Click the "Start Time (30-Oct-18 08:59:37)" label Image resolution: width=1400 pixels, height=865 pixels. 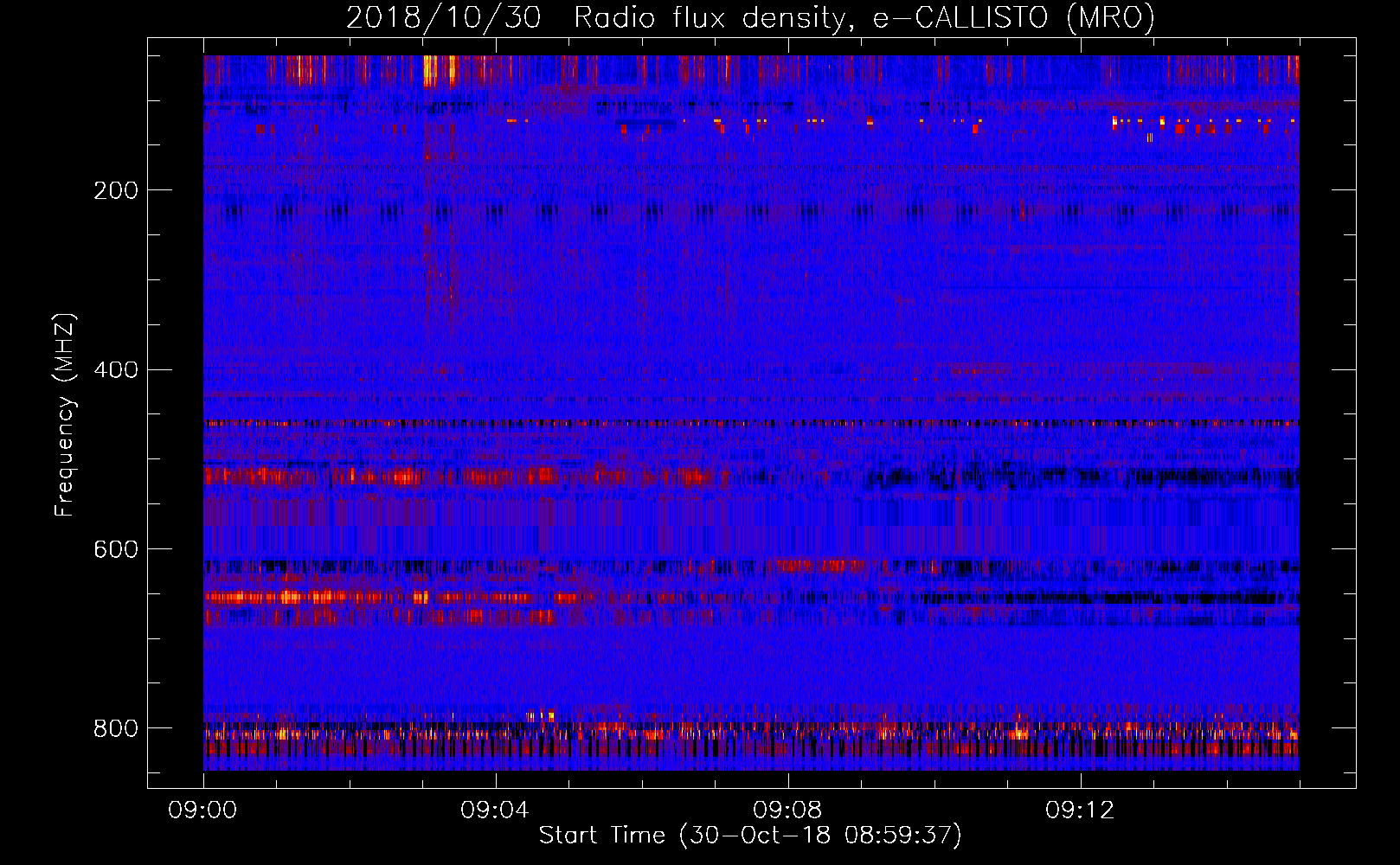(750, 836)
